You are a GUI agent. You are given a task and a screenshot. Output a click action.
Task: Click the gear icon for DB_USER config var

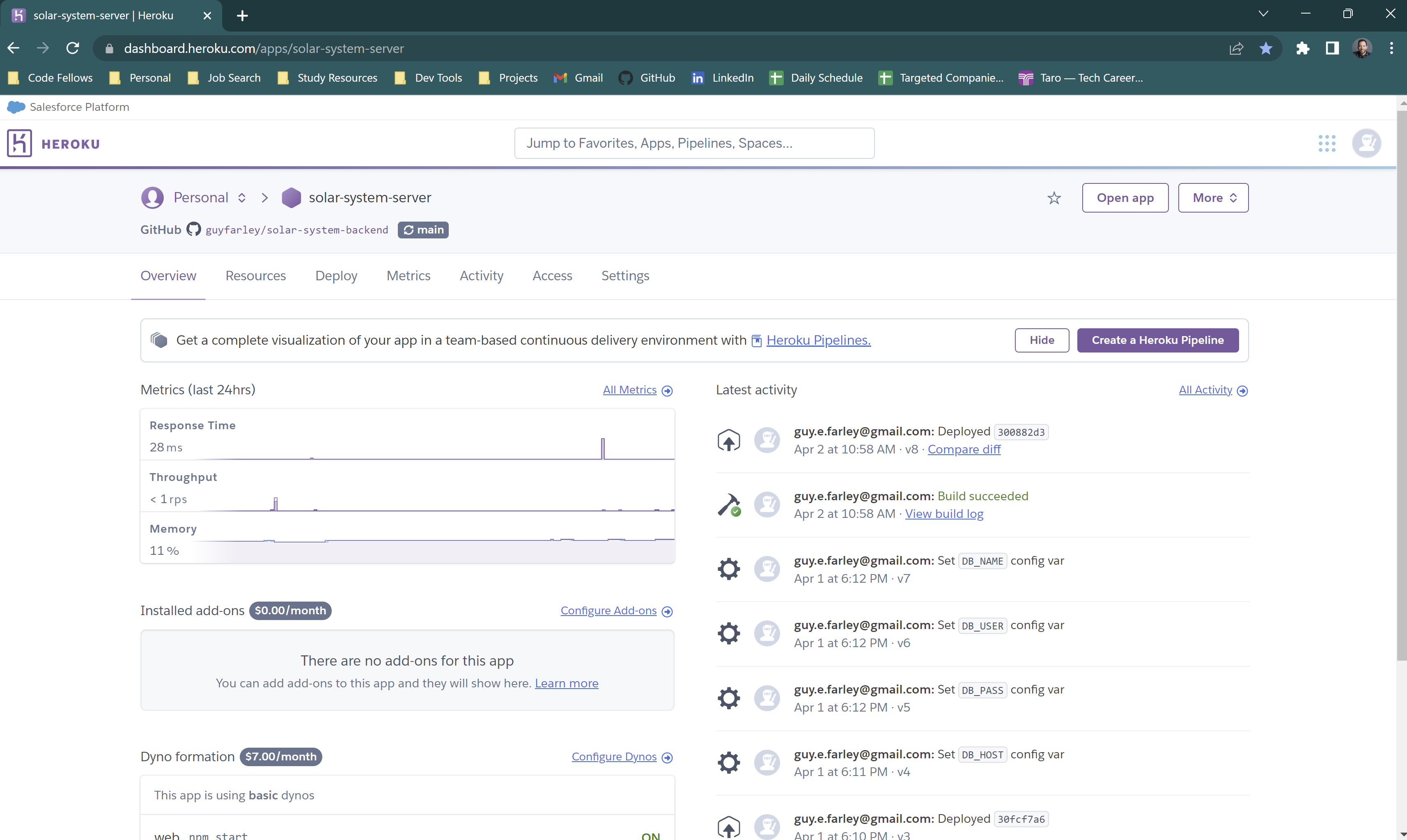pos(729,634)
